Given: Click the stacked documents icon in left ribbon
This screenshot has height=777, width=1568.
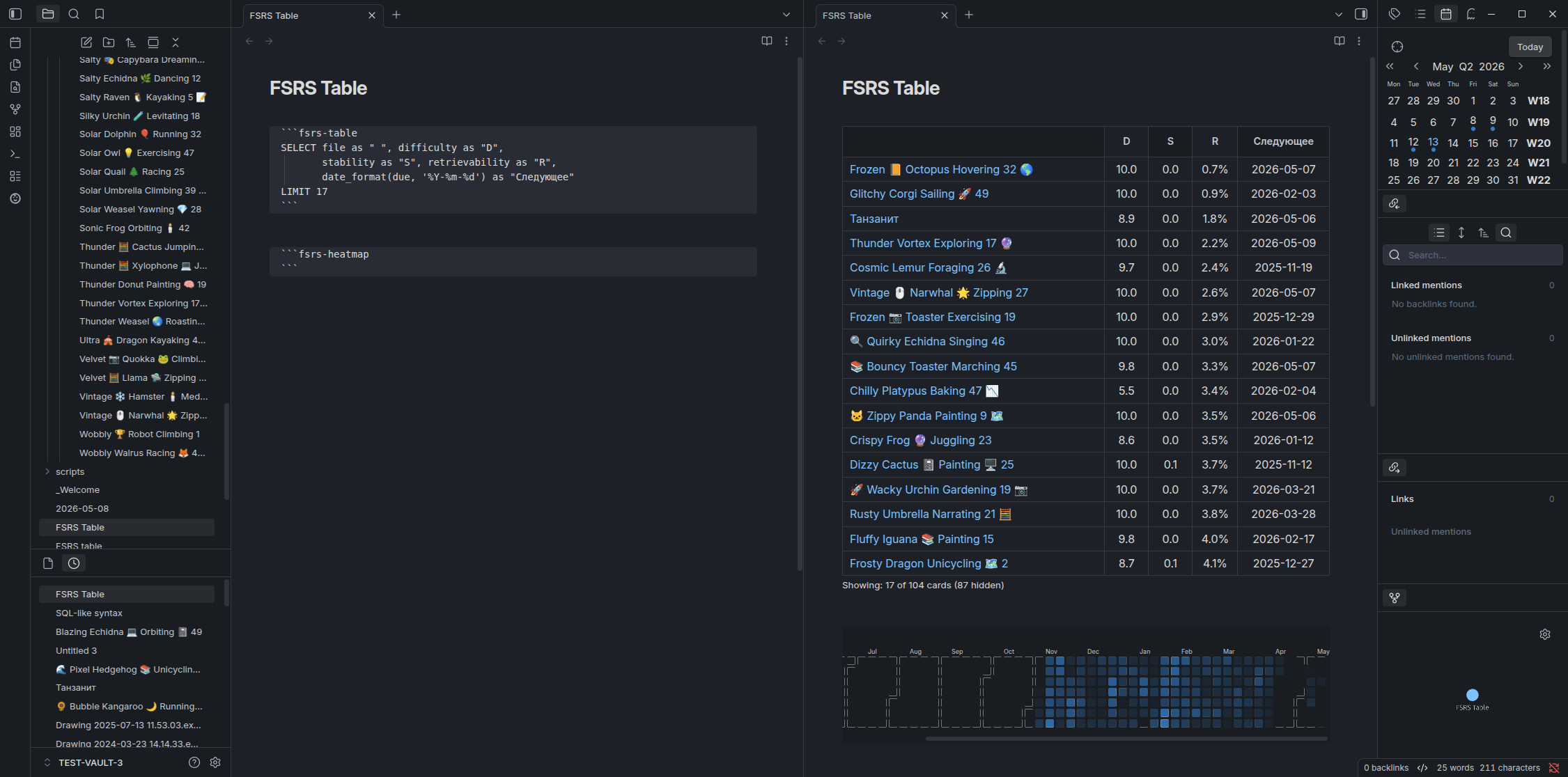Looking at the screenshot, I should tap(15, 65).
